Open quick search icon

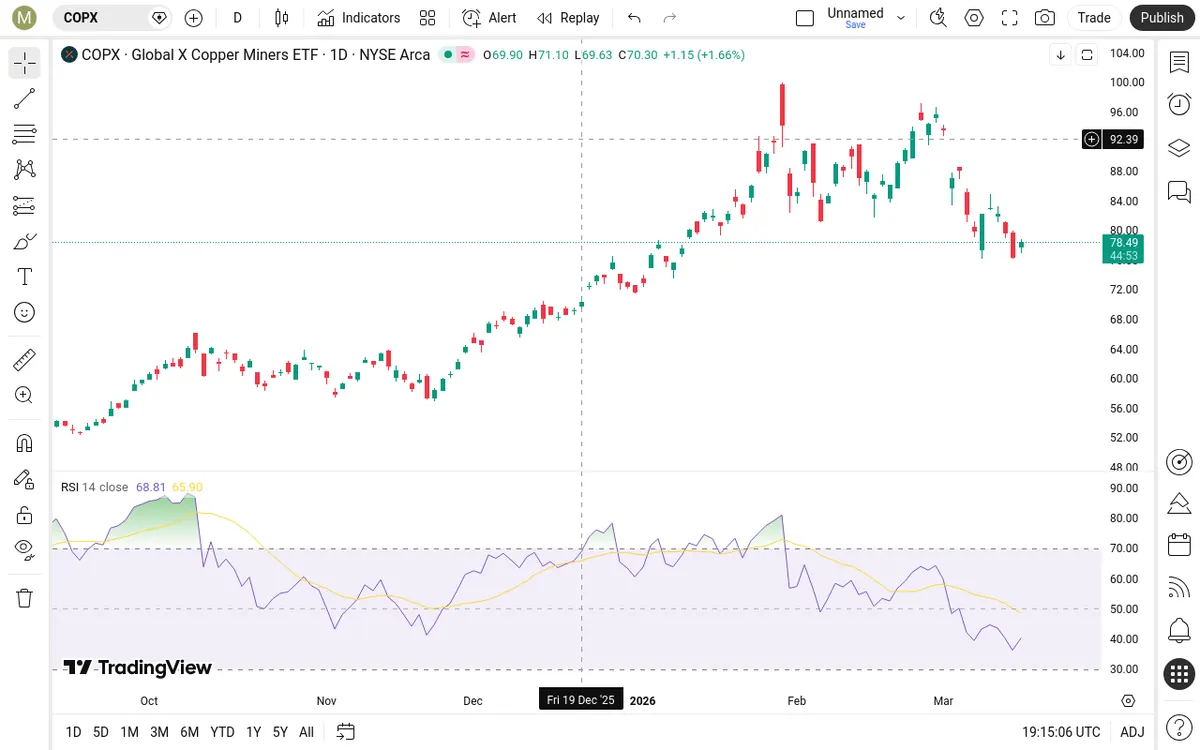[938, 17]
